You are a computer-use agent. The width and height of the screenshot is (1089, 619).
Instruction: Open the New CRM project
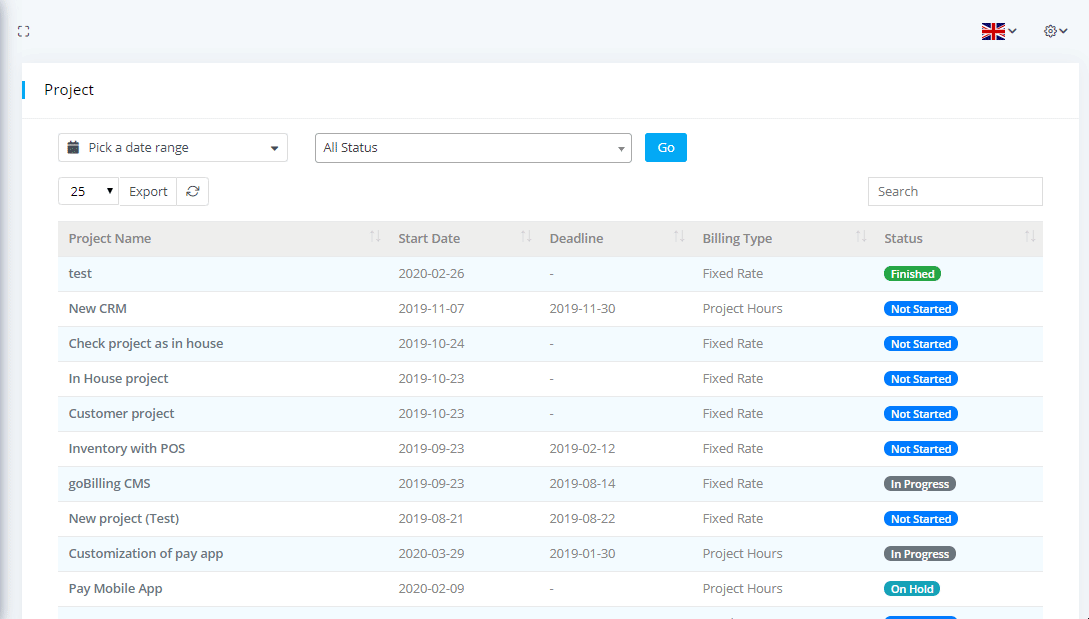97,308
